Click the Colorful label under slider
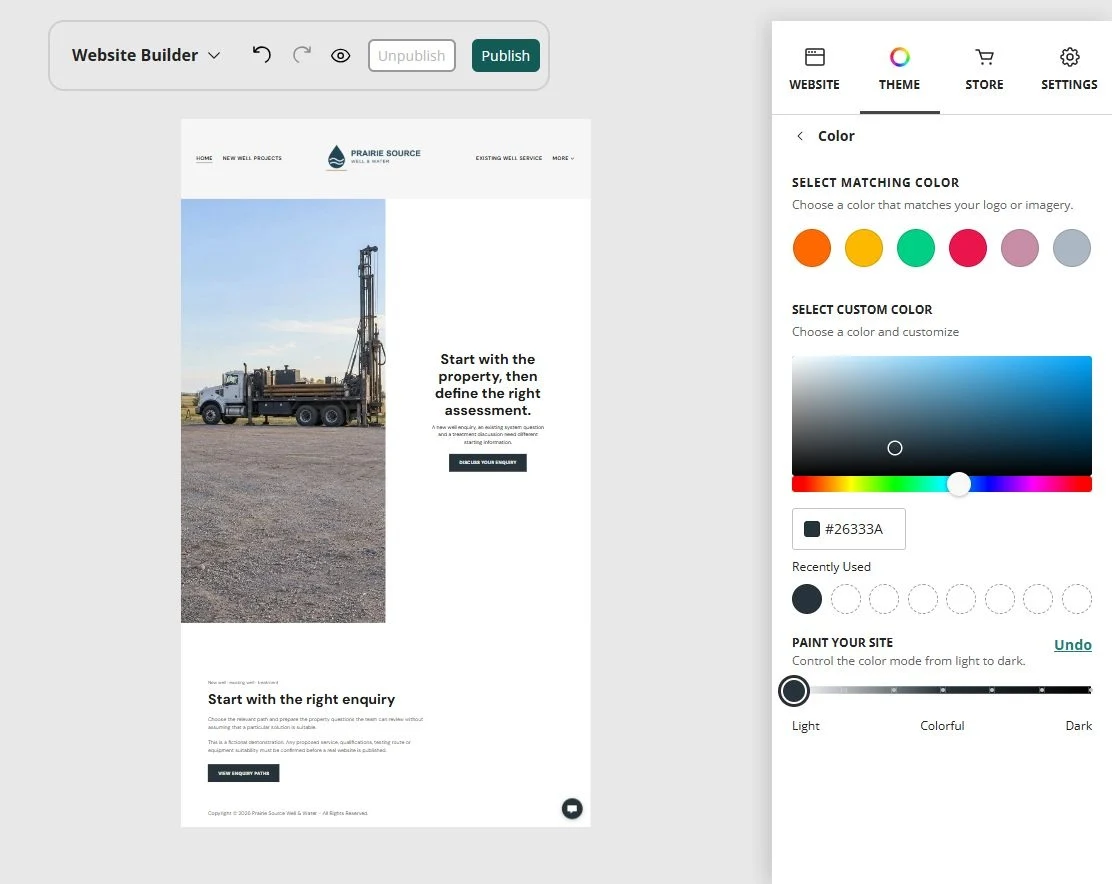Image resolution: width=1112 pixels, height=884 pixels. coord(942,725)
